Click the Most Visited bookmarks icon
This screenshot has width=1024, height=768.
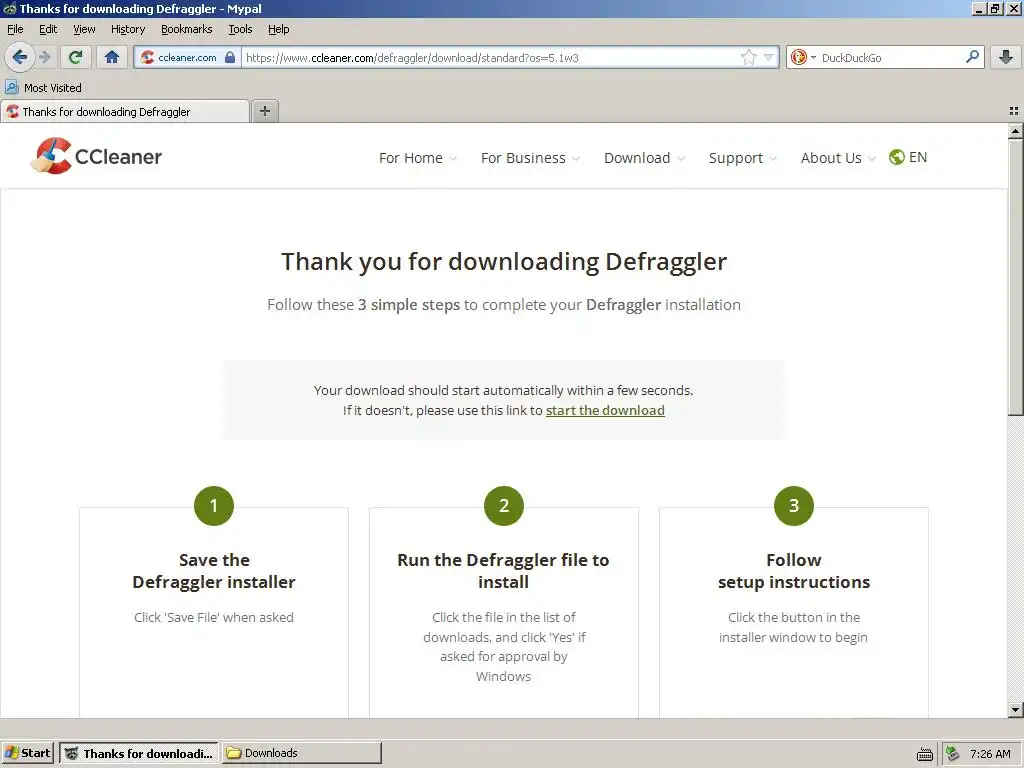pyautogui.click(x=12, y=88)
